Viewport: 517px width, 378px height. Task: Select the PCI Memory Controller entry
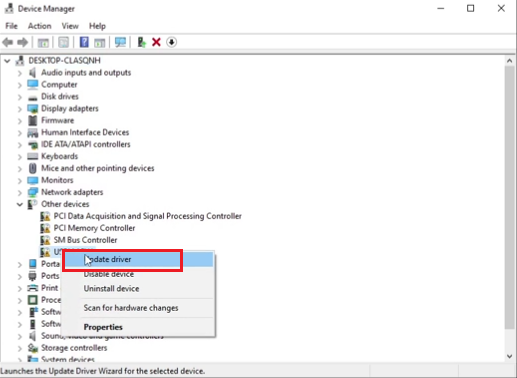(94, 228)
